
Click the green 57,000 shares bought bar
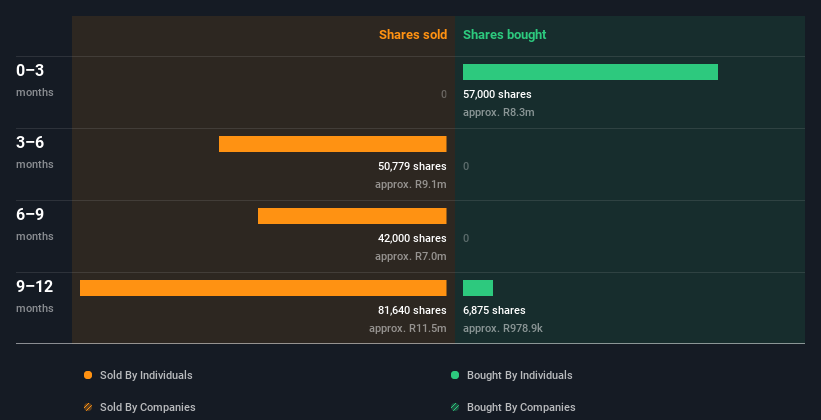coord(590,72)
